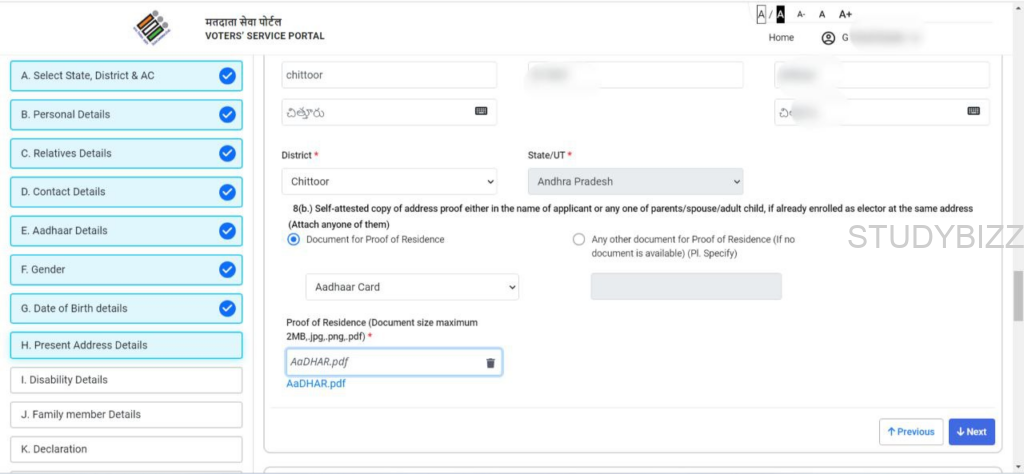This screenshot has width=1024, height=474.
Task: Open the virtual keyboard icon in right field
Action: (973, 111)
